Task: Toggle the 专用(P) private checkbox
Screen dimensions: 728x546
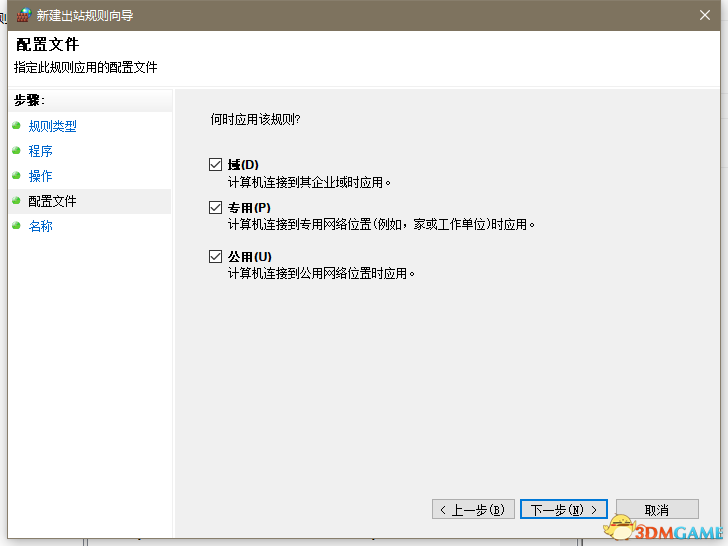Action: [x=215, y=207]
